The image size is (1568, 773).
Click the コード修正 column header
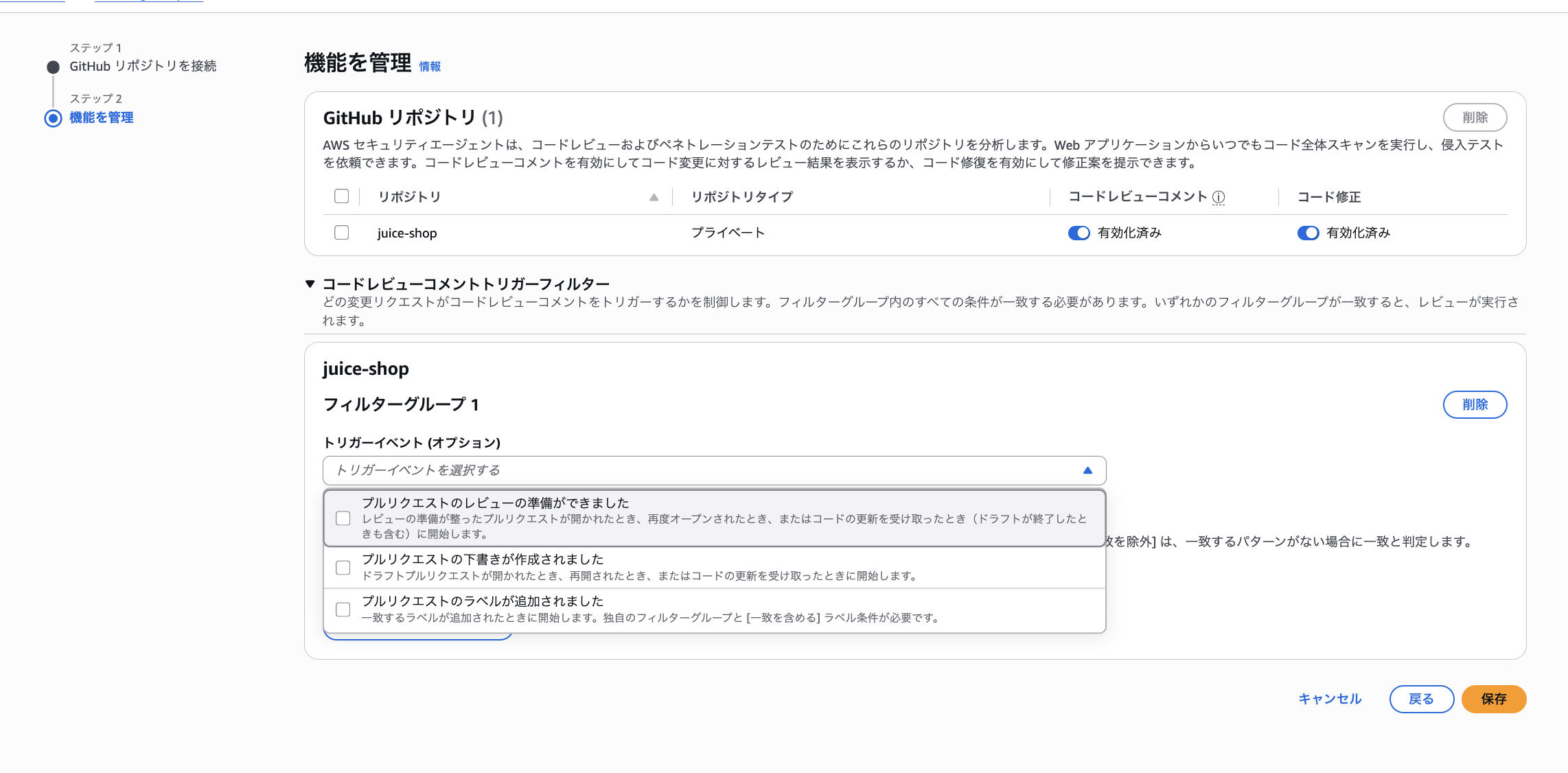pos(1329,197)
